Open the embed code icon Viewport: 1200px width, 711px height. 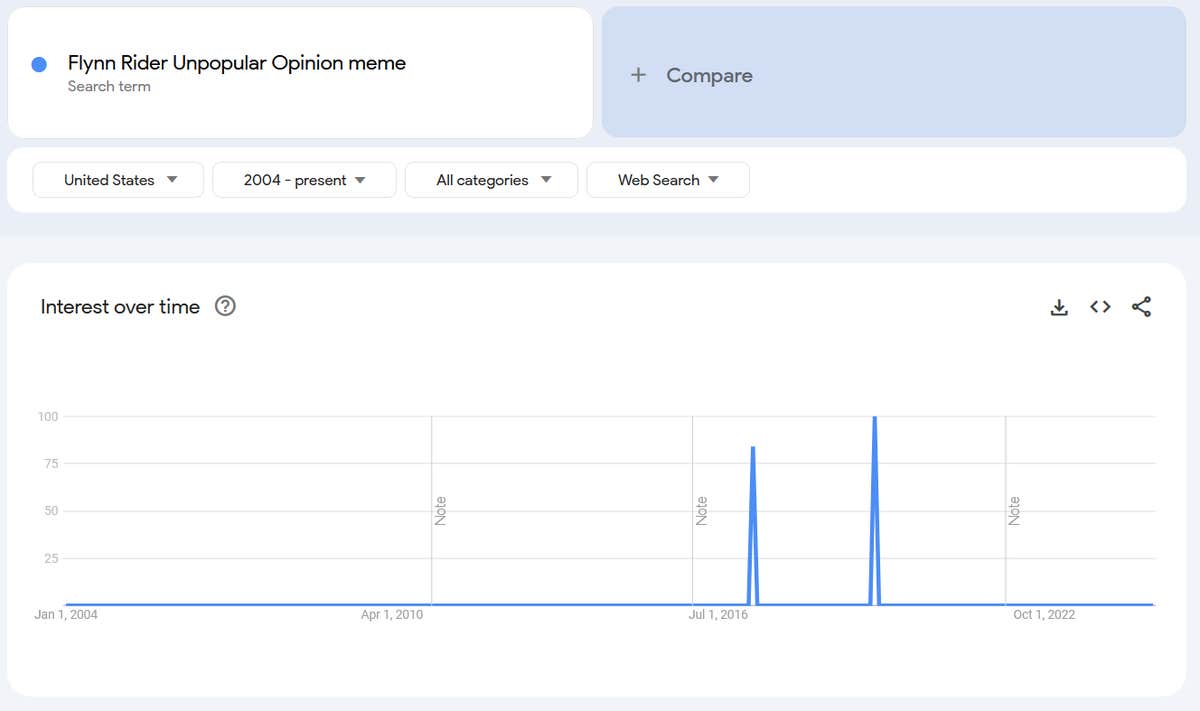(1100, 307)
